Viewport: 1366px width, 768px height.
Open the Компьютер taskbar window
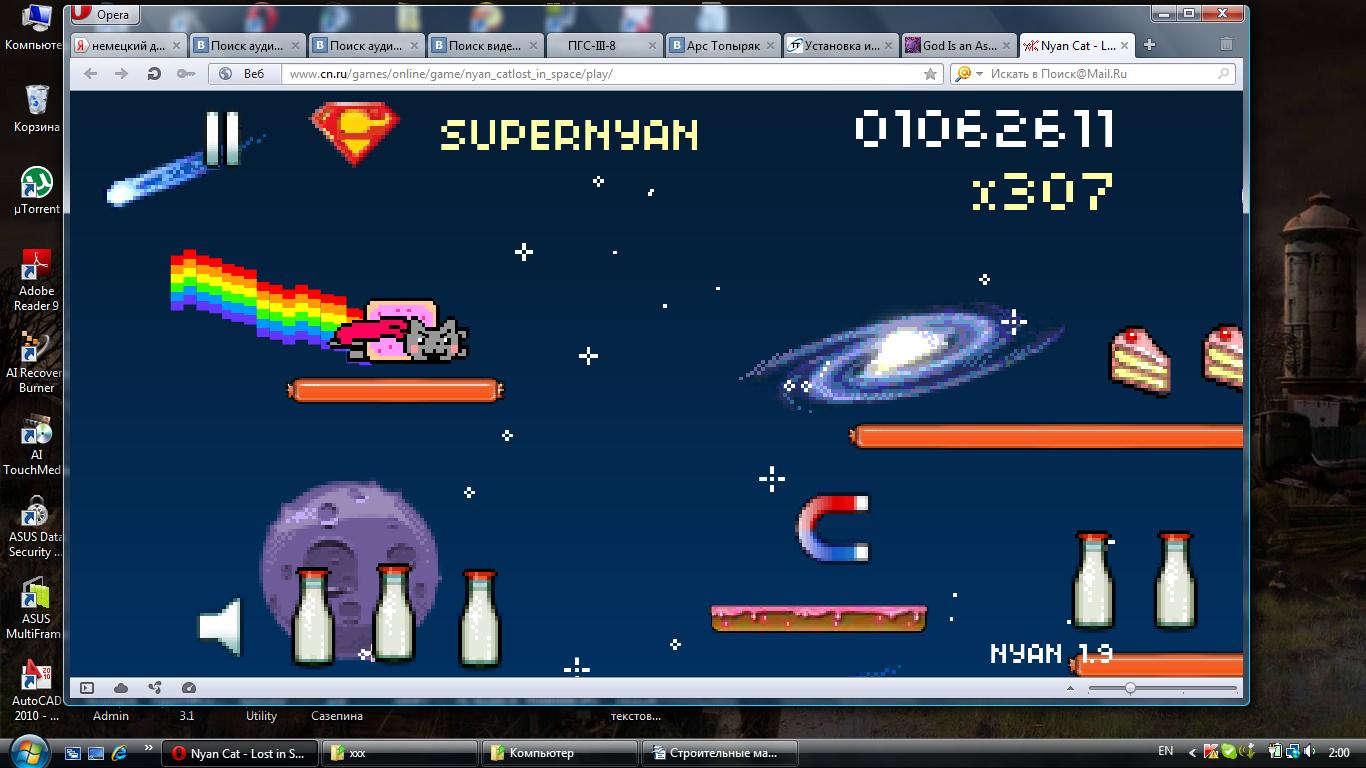point(560,753)
